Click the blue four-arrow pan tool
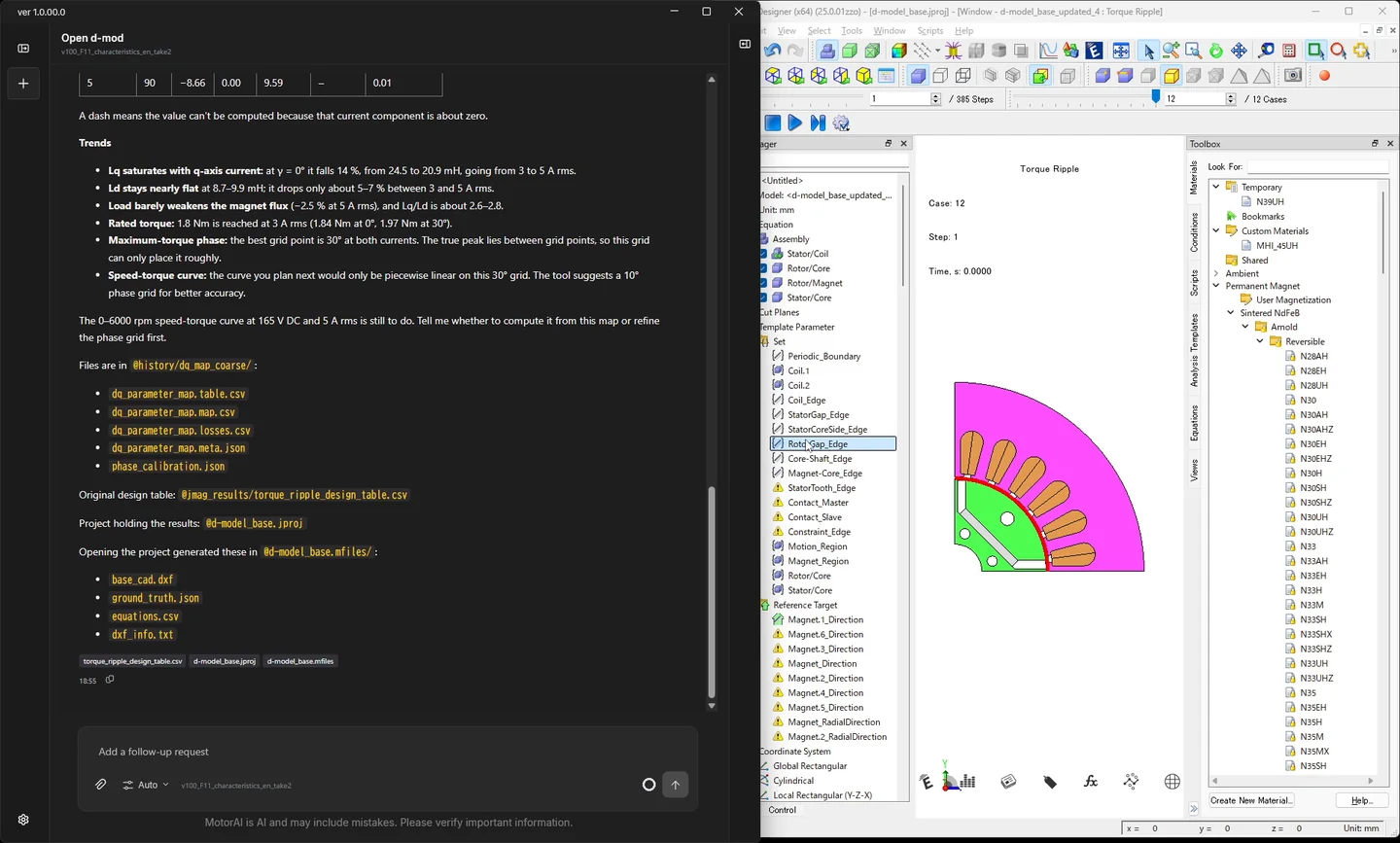Image resolution: width=1400 pixels, height=843 pixels. click(1239, 51)
